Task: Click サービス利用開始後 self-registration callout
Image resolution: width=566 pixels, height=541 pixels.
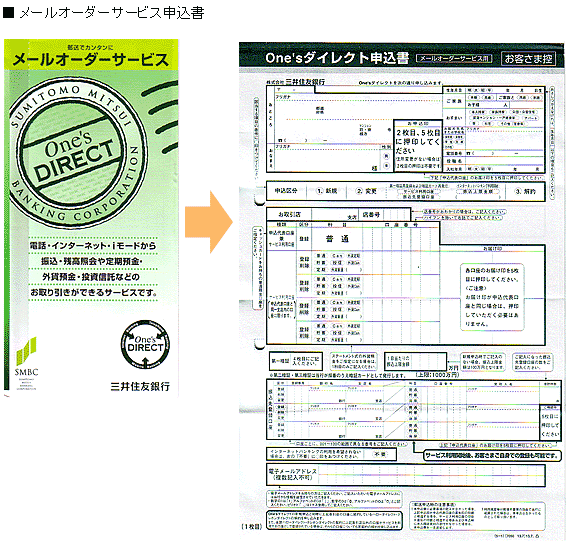Action: tap(492, 456)
